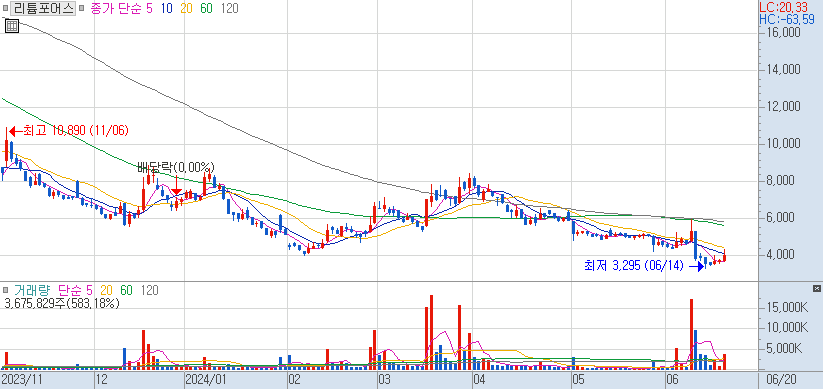
Task: Click the 3,675,829주(583,18%) volume value
Action: coord(61,303)
